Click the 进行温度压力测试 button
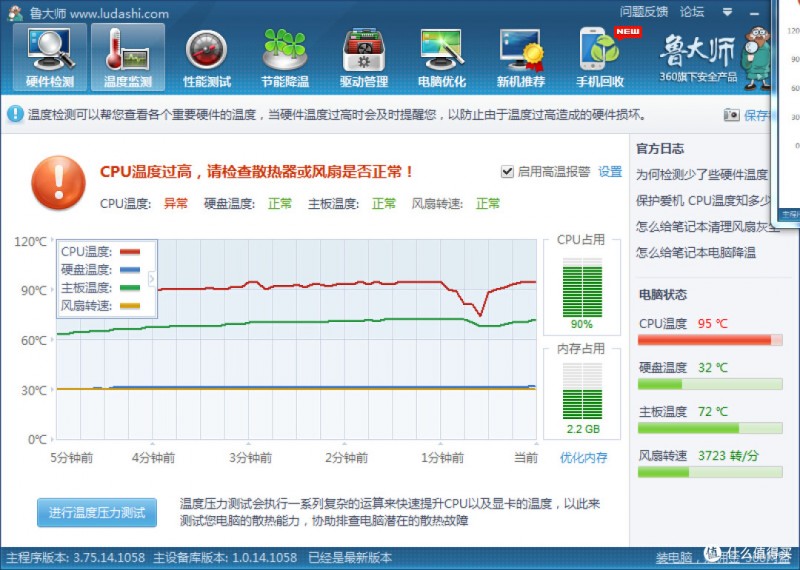Screen dimensions: 800x570 tap(97, 512)
